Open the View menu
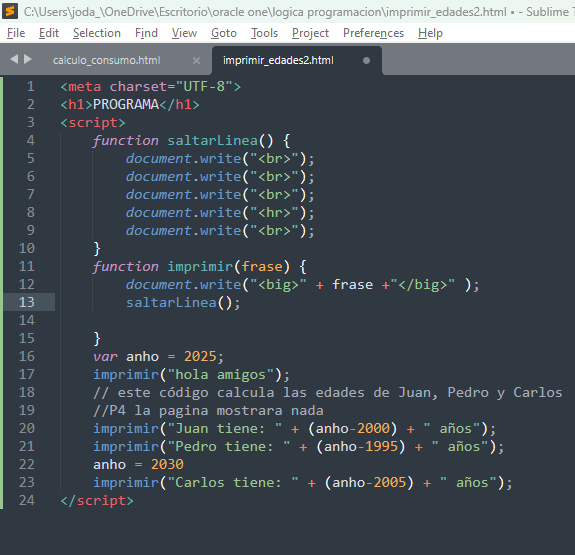The image size is (575, 555). pos(184,33)
